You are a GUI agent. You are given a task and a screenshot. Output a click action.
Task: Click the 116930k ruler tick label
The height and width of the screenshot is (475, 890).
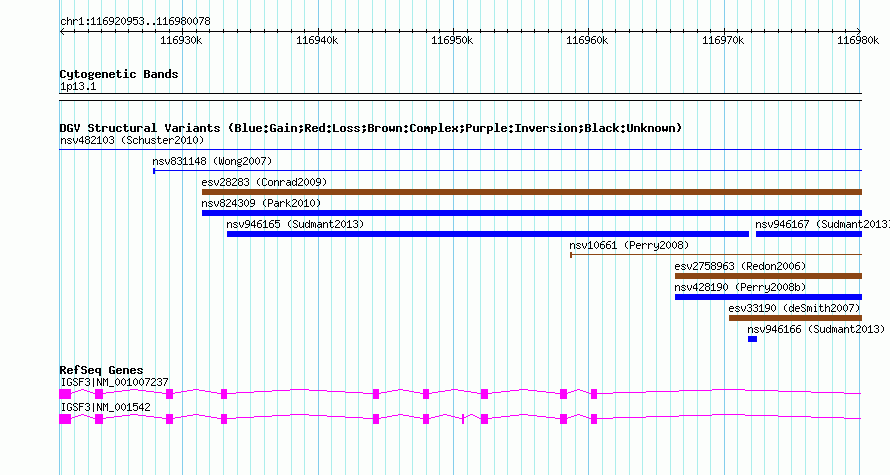click(x=181, y=40)
